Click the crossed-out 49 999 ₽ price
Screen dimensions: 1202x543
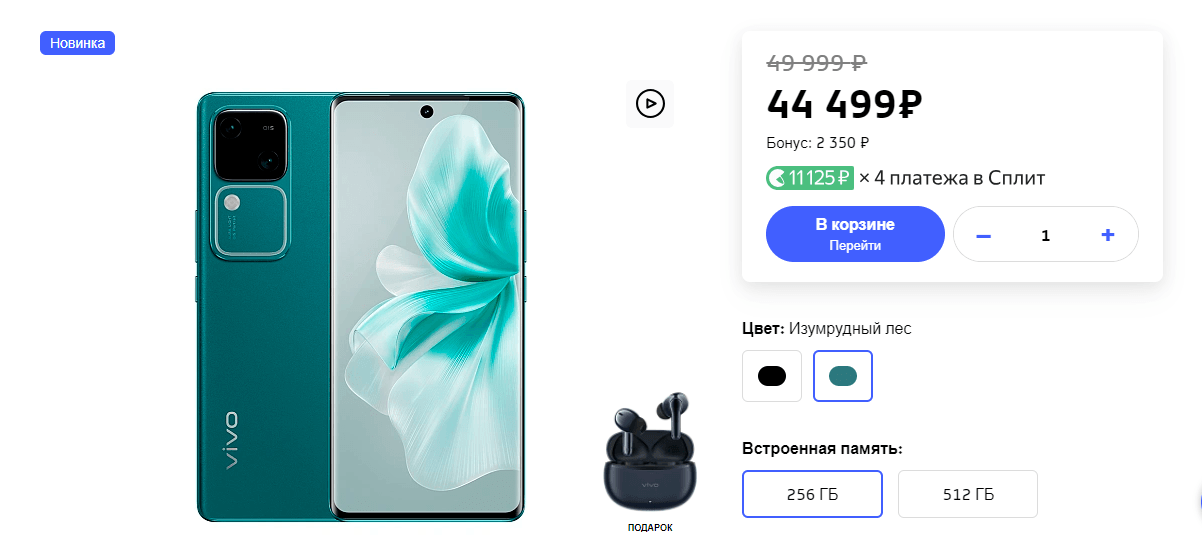(x=816, y=62)
